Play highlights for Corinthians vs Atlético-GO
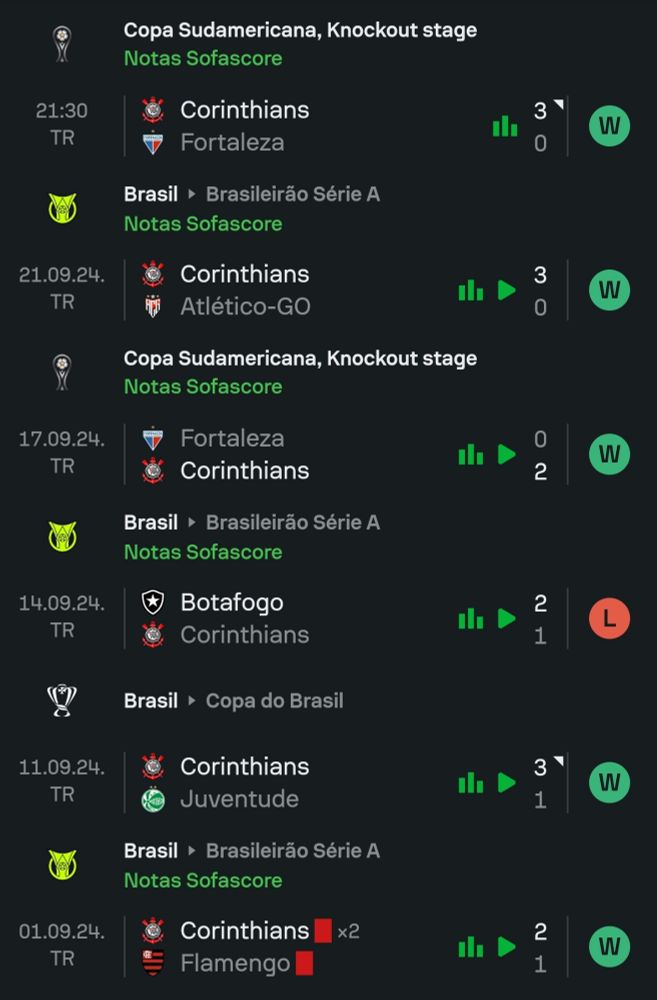Screen dimensions: 657x1000 point(507,290)
